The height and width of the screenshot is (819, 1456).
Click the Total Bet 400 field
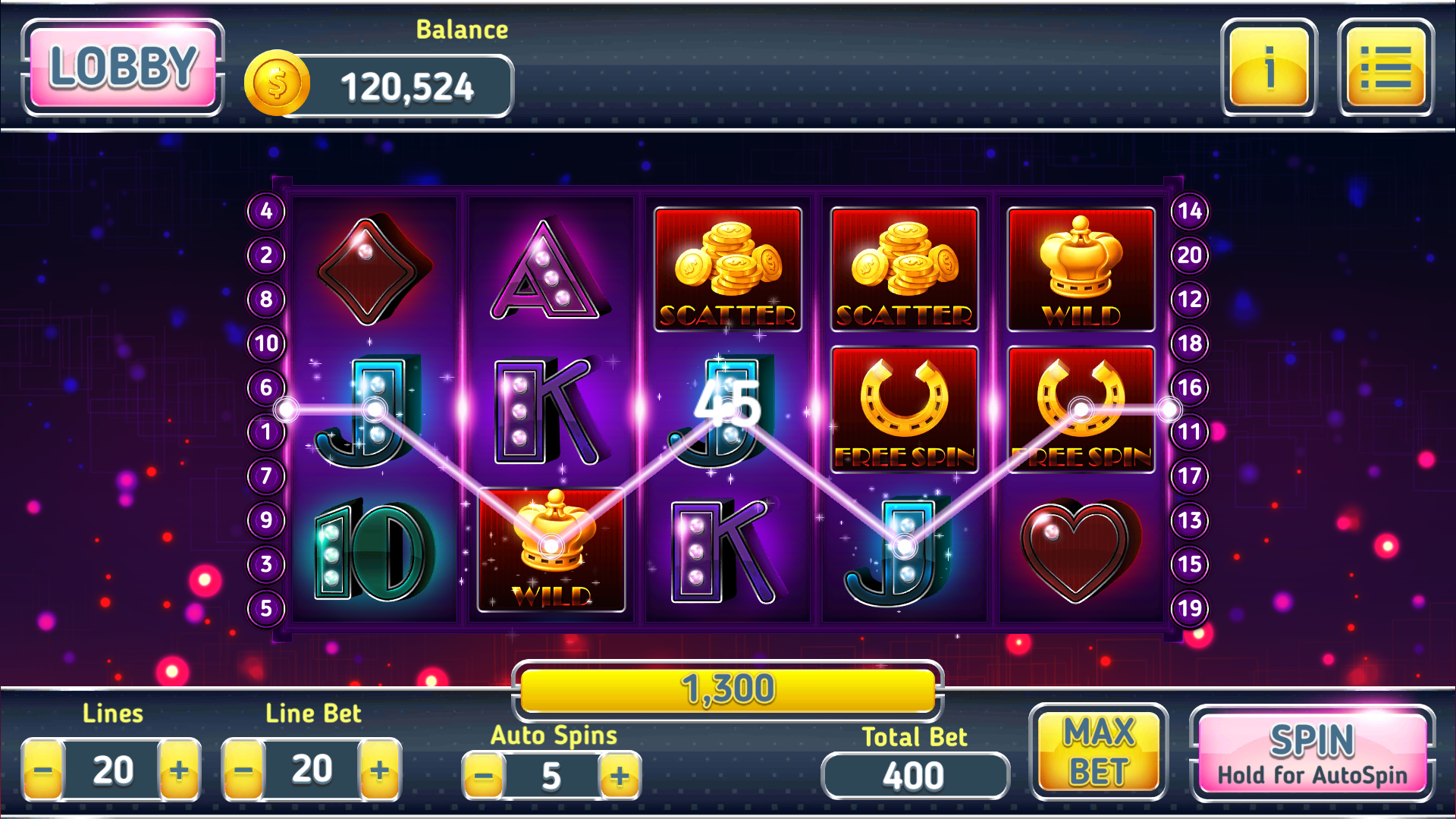click(x=915, y=776)
